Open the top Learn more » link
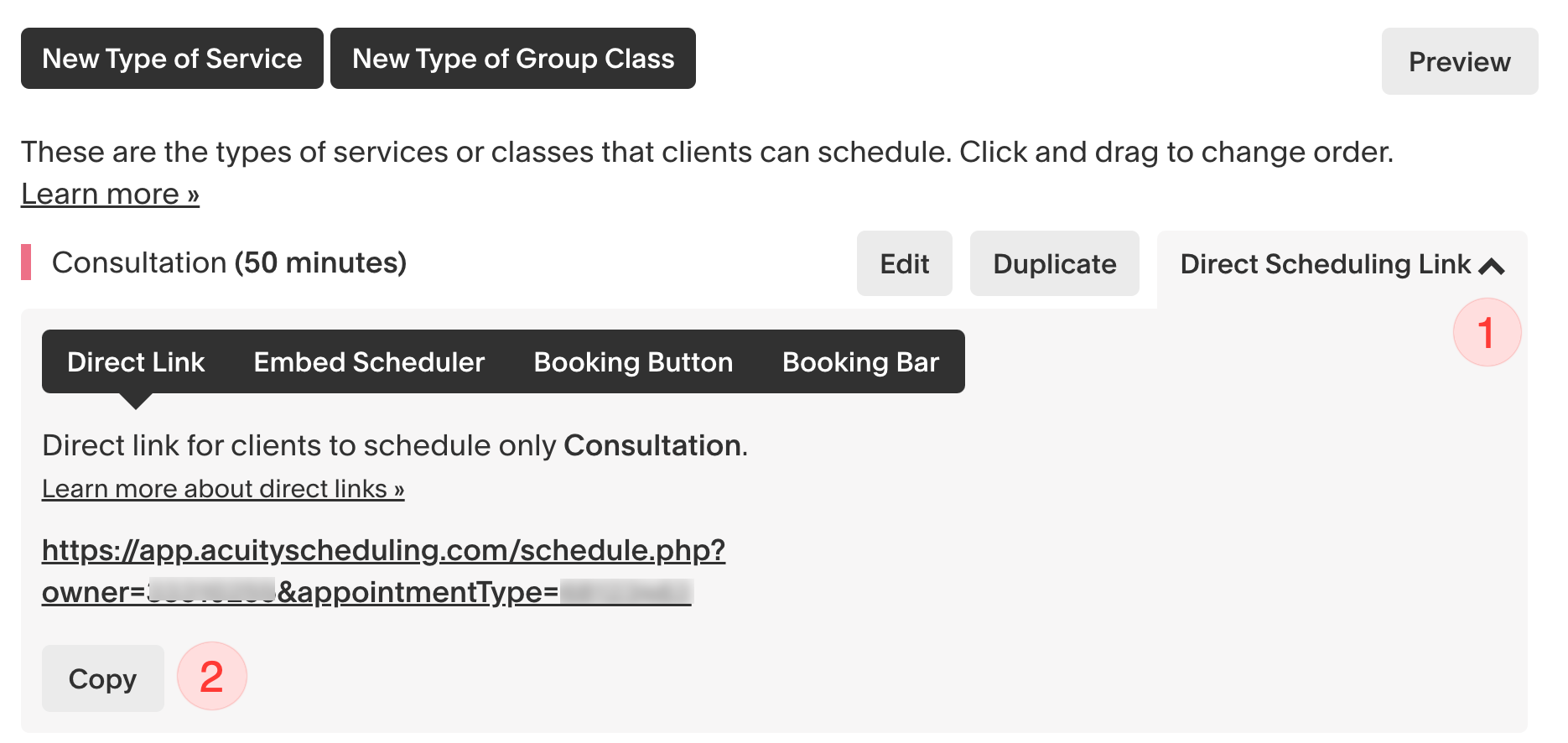The image size is (1568, 743). (110, 194)
